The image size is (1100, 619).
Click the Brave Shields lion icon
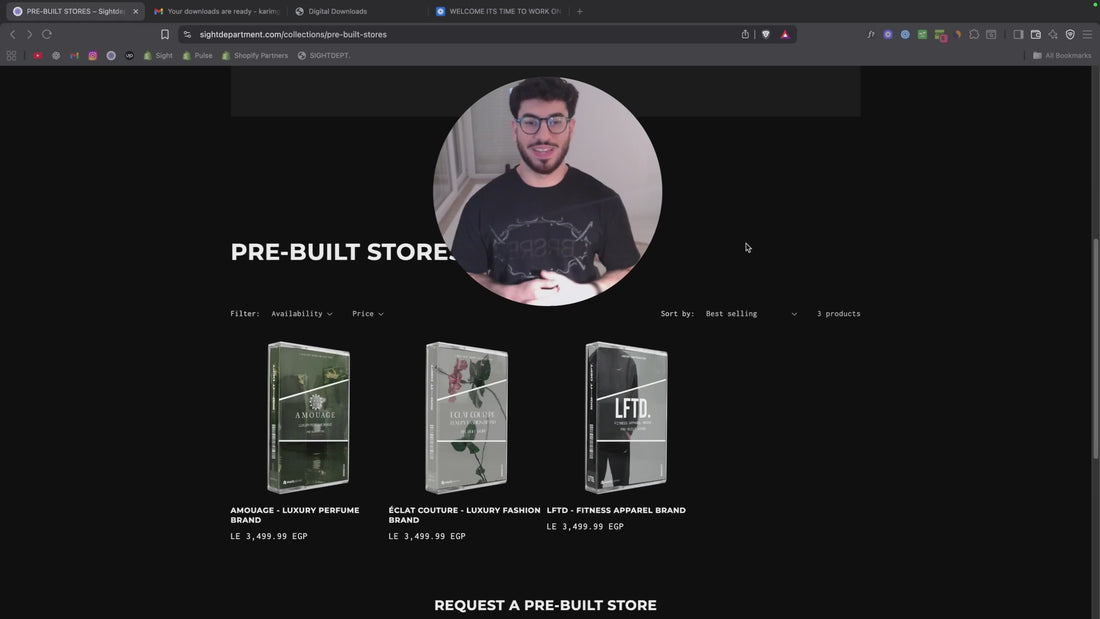click(x=766, y=34)
